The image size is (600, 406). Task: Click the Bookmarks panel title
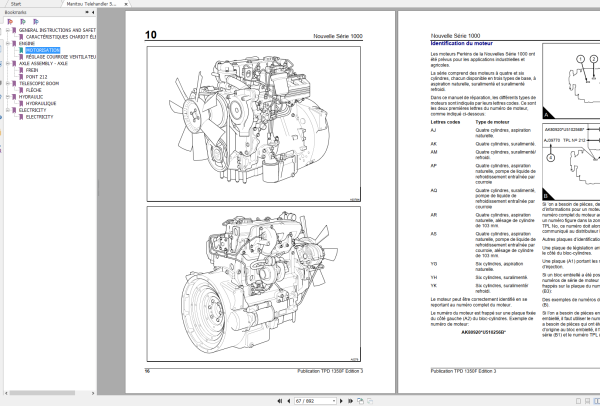click(x=15, y=12)
